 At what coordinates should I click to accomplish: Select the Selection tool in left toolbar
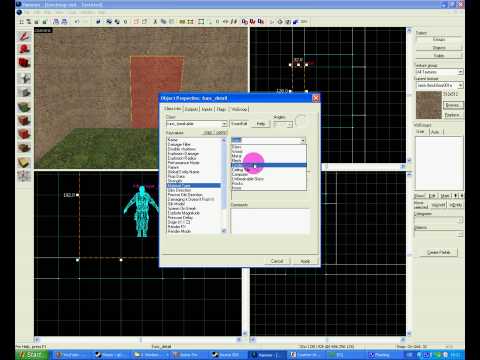(24, 36)
